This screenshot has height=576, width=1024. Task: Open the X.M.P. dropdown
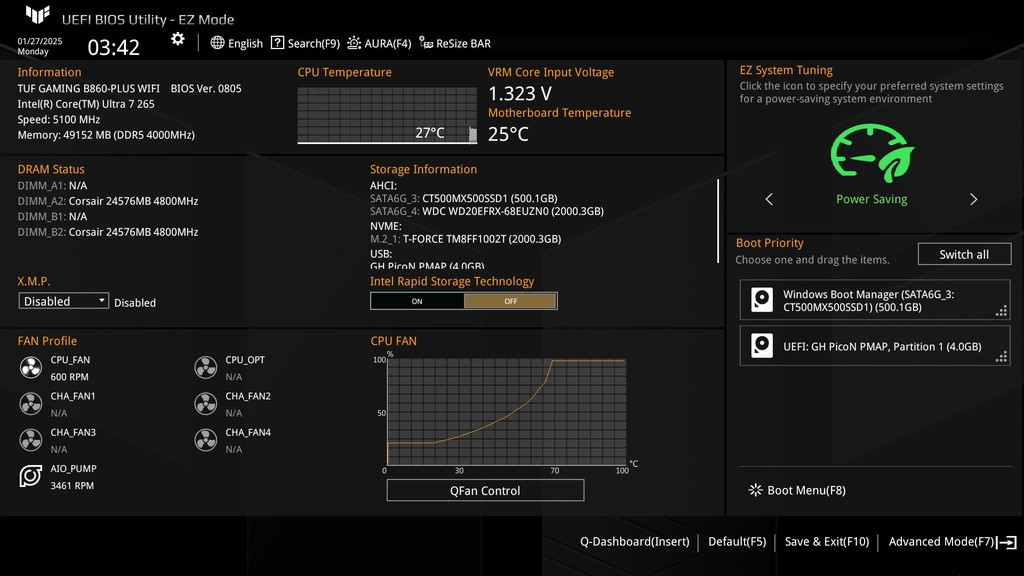64,301
